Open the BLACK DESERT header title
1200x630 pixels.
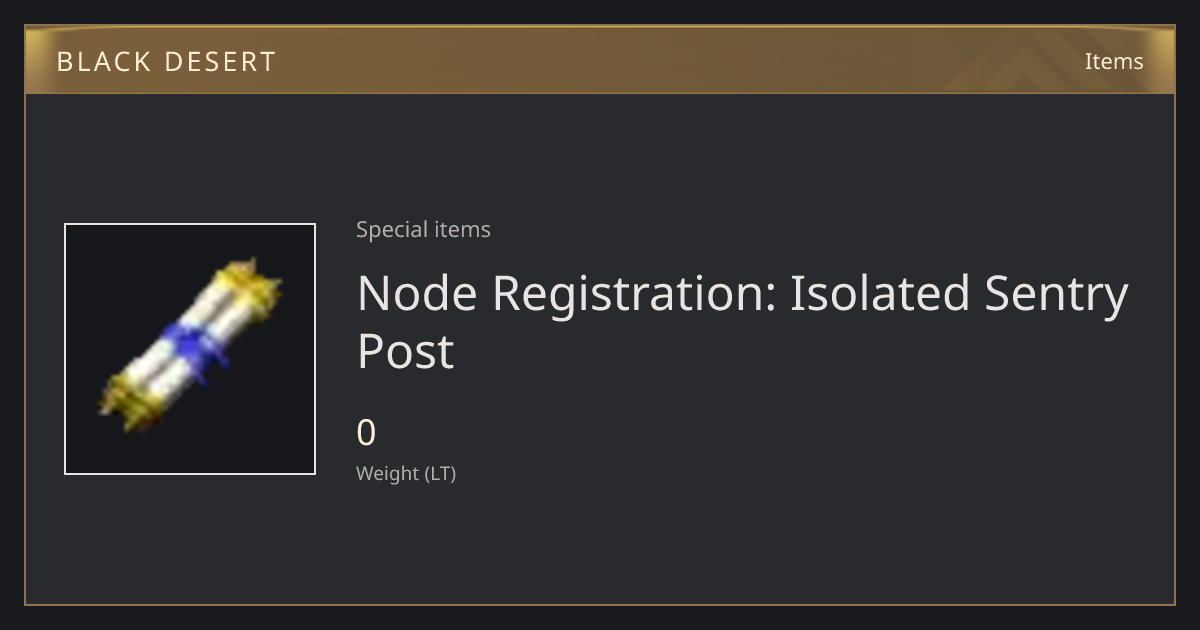166,62
